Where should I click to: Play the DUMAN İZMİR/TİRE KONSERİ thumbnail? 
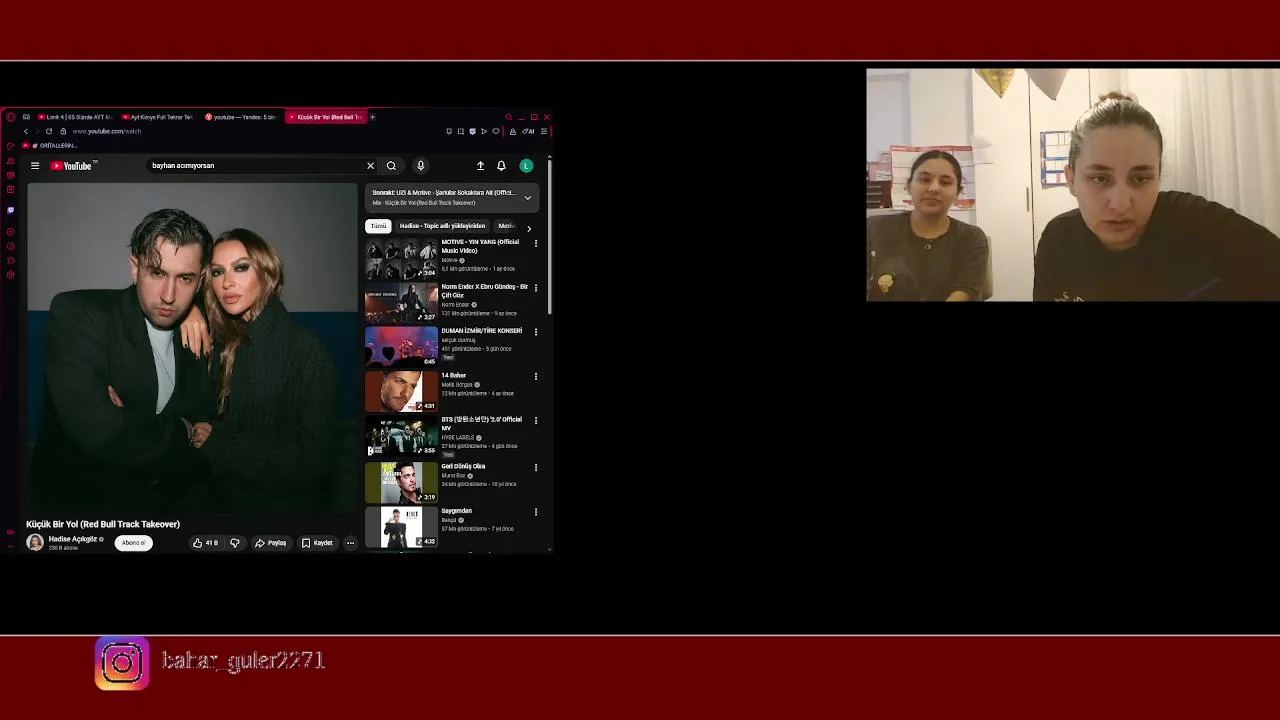click(x=401, y=346)
